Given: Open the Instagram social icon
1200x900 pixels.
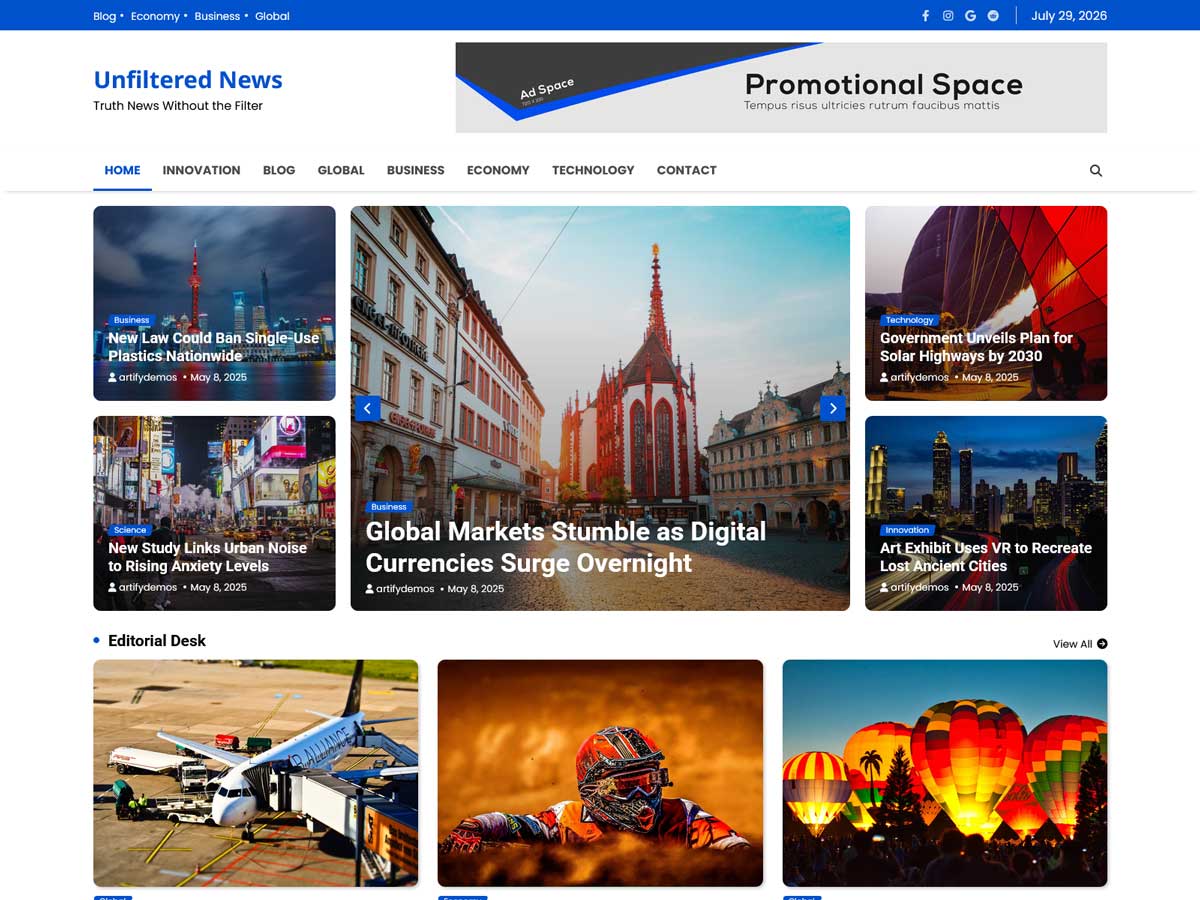Looking at the screenshot, I should click(948, 16).
